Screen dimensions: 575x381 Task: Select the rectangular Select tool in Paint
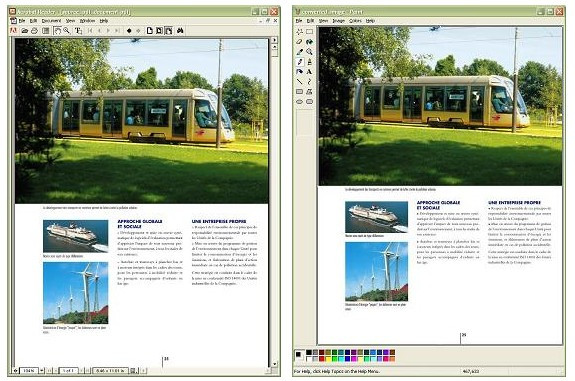click(310, 32)
